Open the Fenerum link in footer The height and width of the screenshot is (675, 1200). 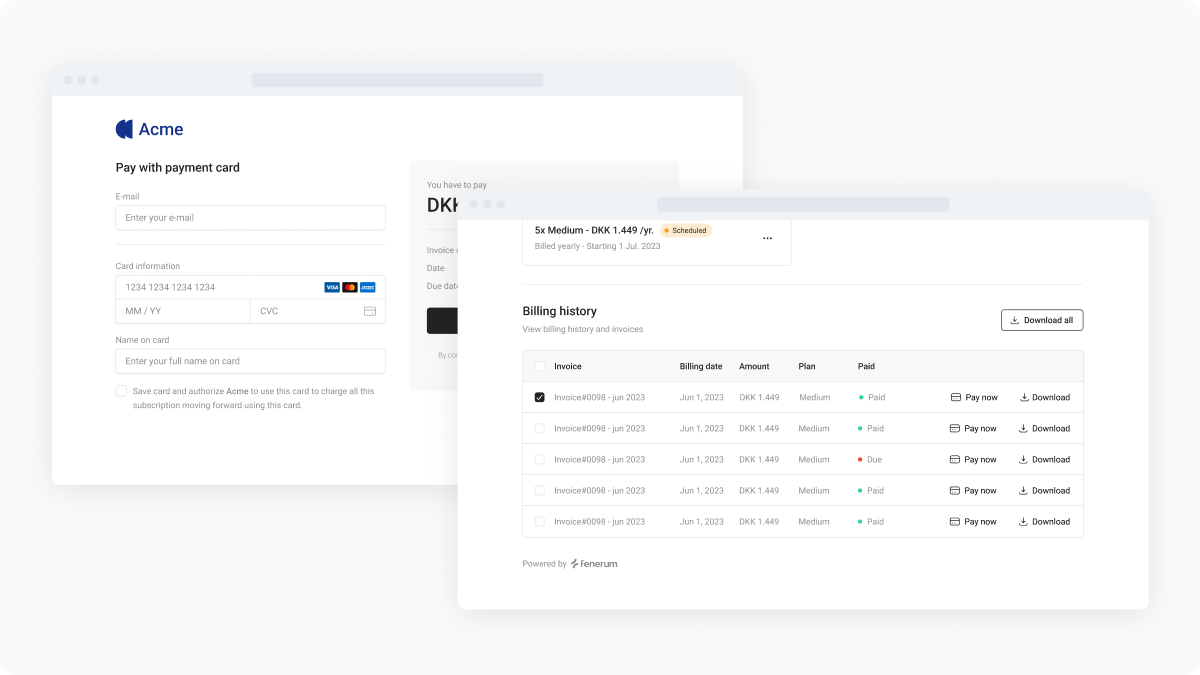pyautogui.click(x=594, y=564)
